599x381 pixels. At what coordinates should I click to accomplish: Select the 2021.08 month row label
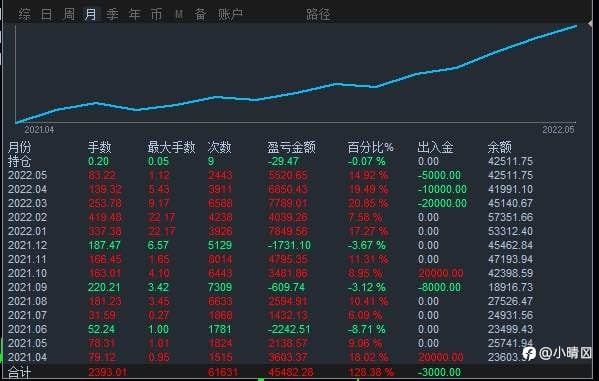click(x=28, y=302)
